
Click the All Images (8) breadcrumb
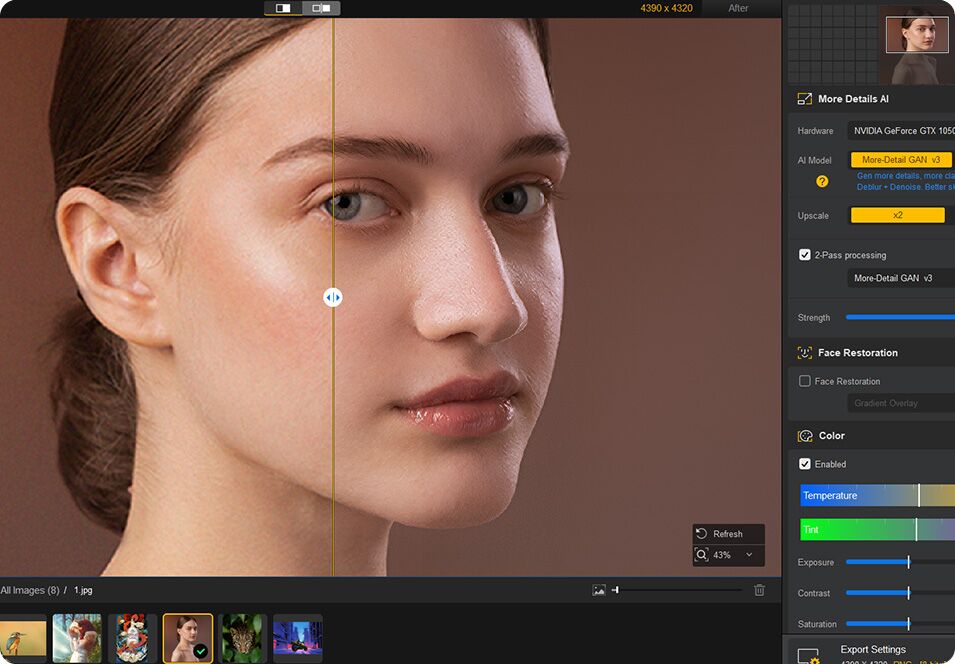30,590
